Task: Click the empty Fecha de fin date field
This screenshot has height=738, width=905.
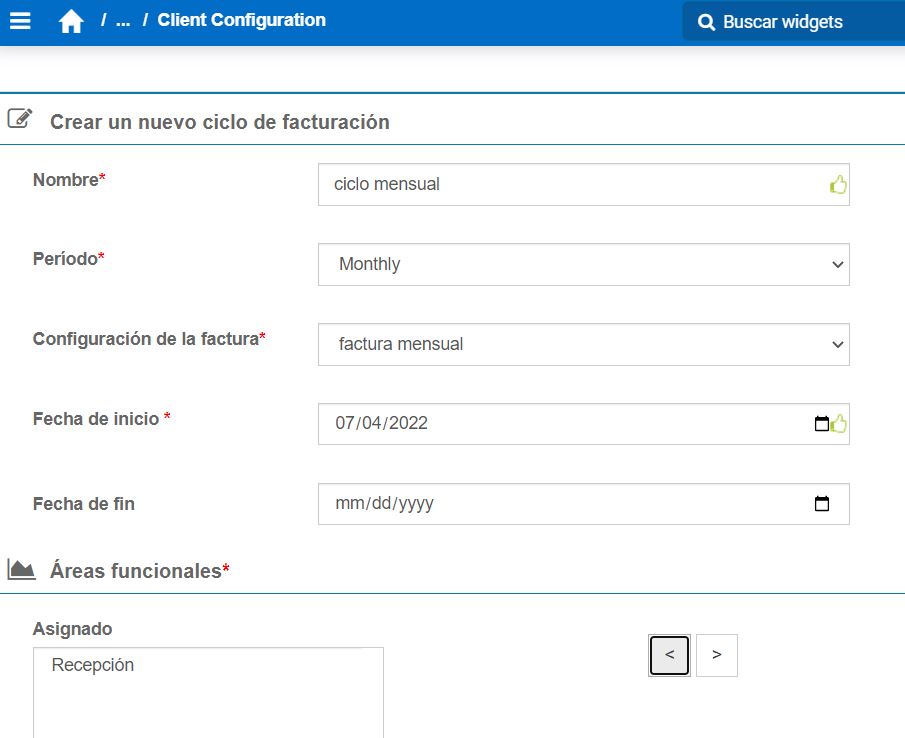Action: 550,503
